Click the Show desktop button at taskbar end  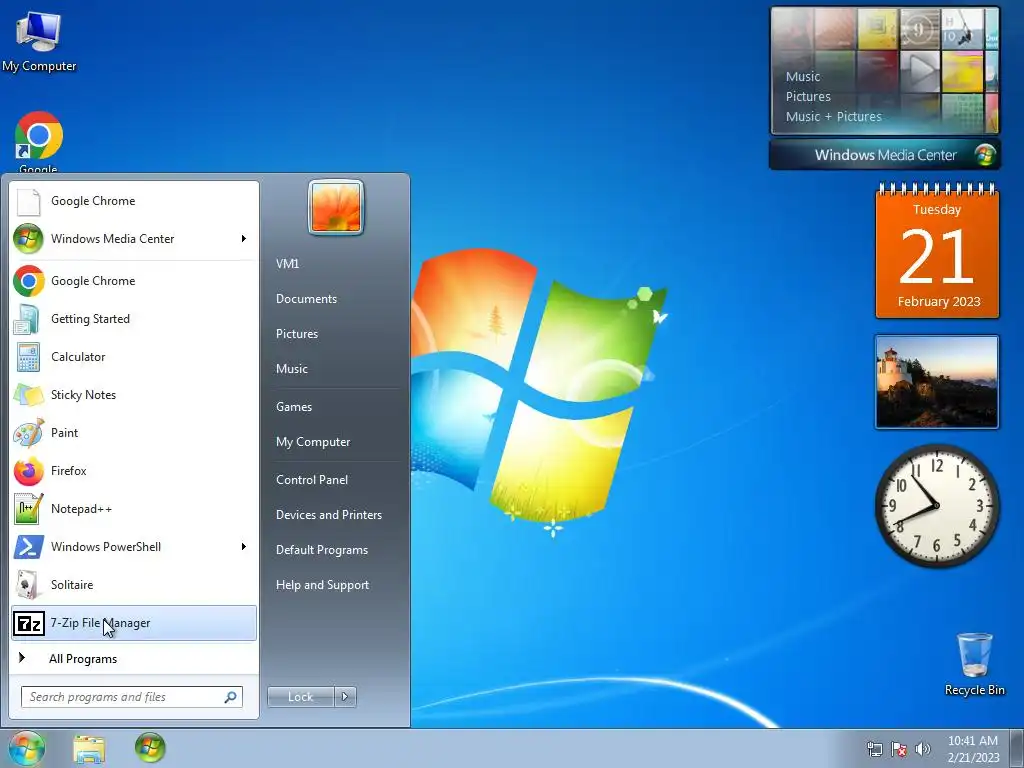click(x=1017, y=749)
